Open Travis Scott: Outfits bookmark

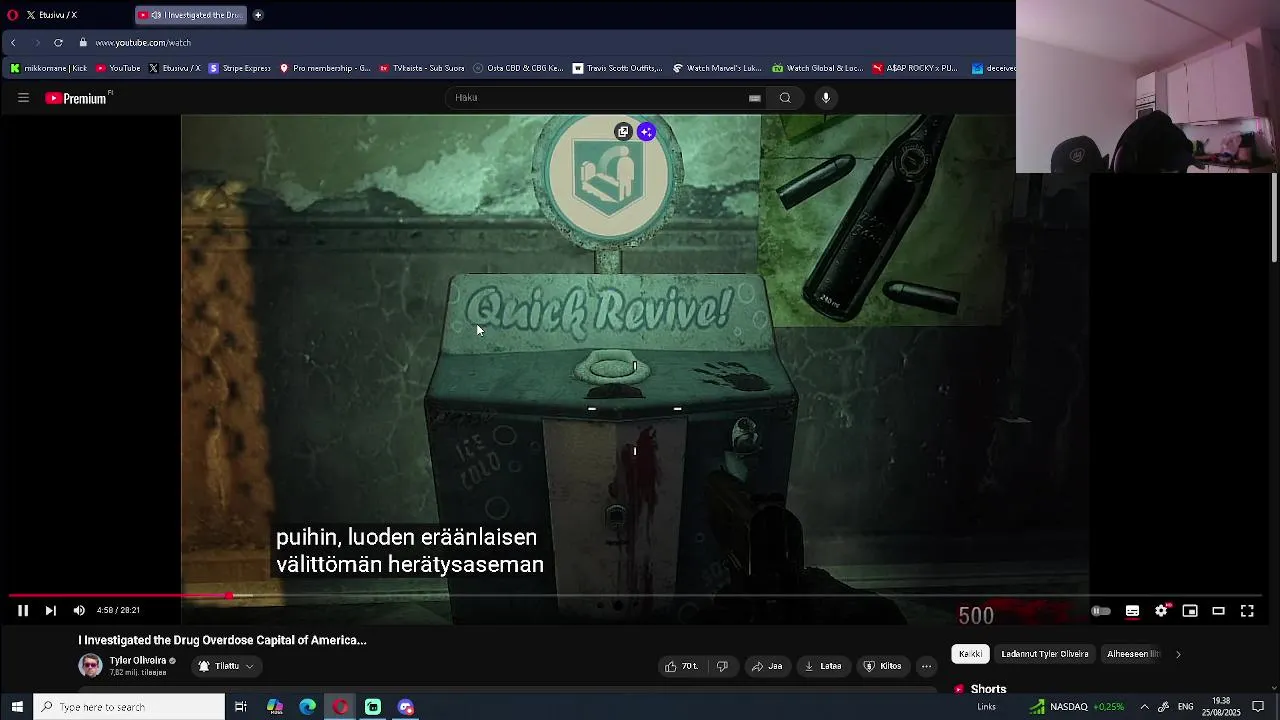pyautogui.click(x=618, y=68)
